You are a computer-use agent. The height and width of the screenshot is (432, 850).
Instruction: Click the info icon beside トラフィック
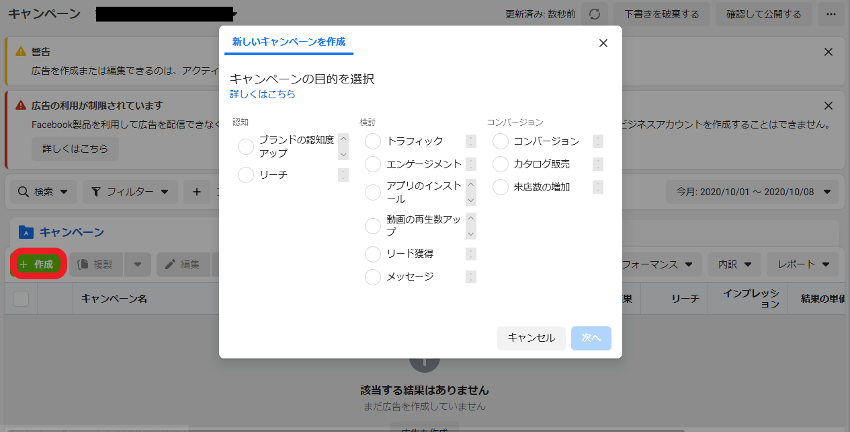tap(471, 141)
